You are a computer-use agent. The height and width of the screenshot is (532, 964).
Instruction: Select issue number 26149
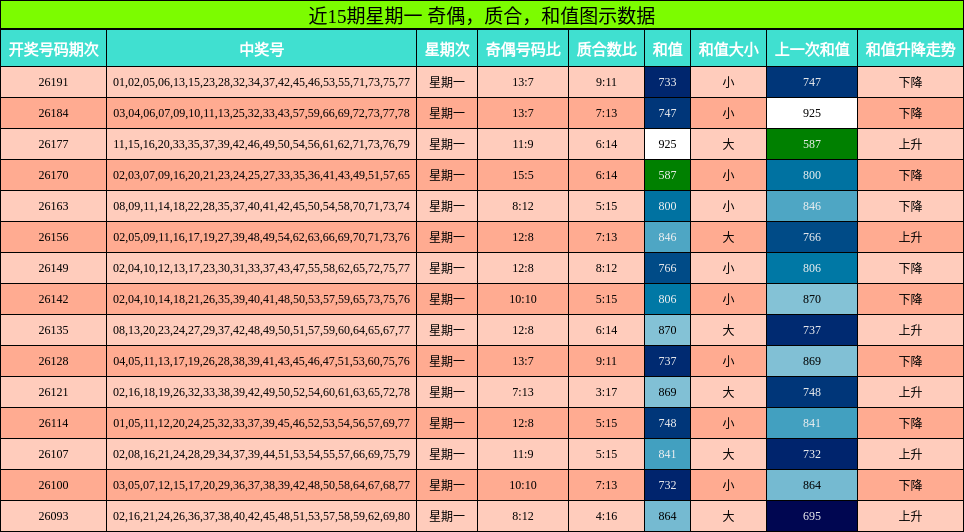[x=53, y=268]
